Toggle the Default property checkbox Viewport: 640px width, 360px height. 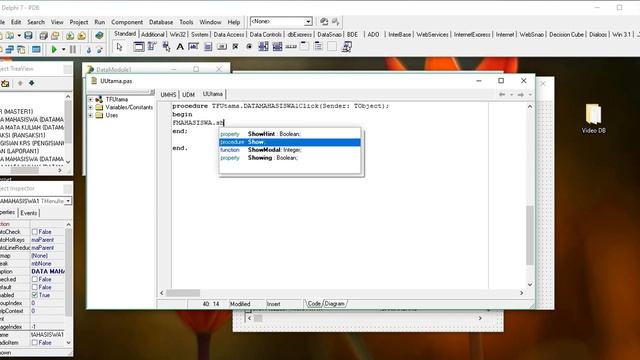coord(35,287)
